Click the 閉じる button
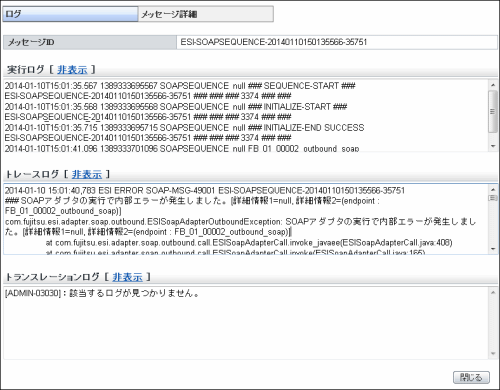 pyautogui.click(x=471, y=377)
